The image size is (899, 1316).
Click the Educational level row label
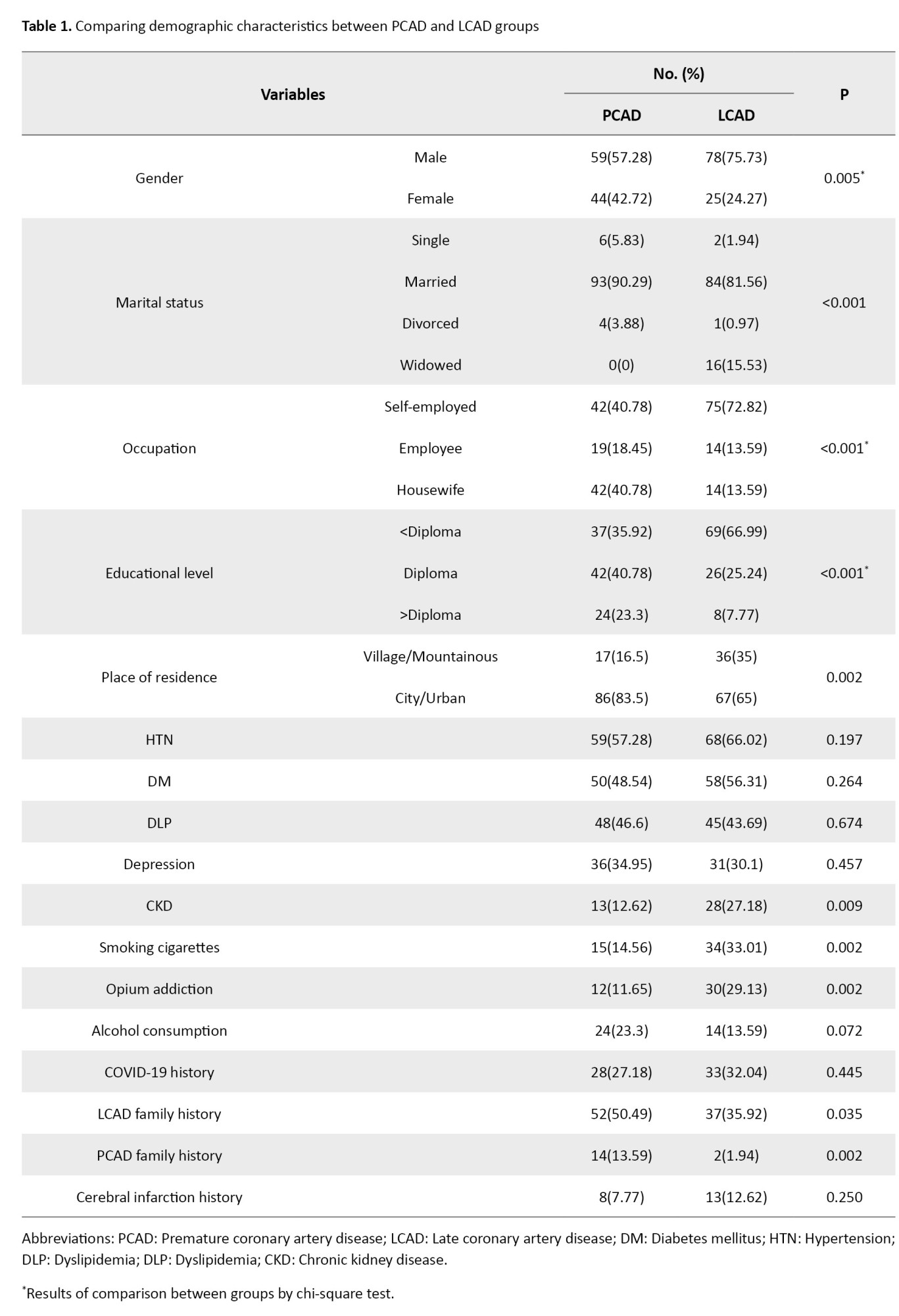tap(159, 573)
